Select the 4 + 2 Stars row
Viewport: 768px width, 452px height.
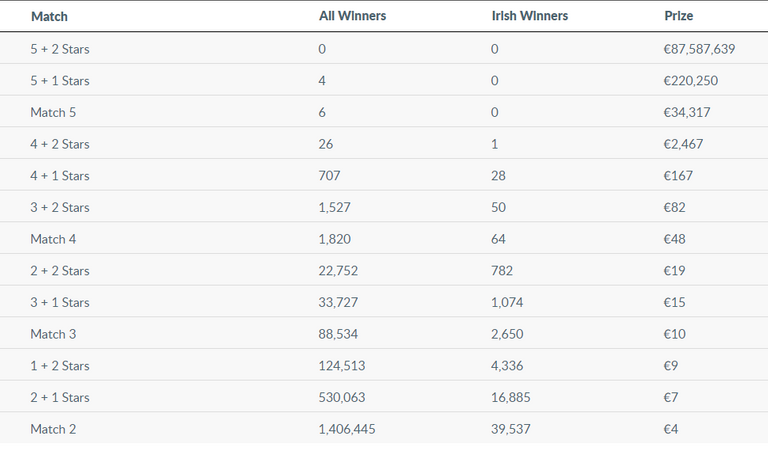pos(384,143)
